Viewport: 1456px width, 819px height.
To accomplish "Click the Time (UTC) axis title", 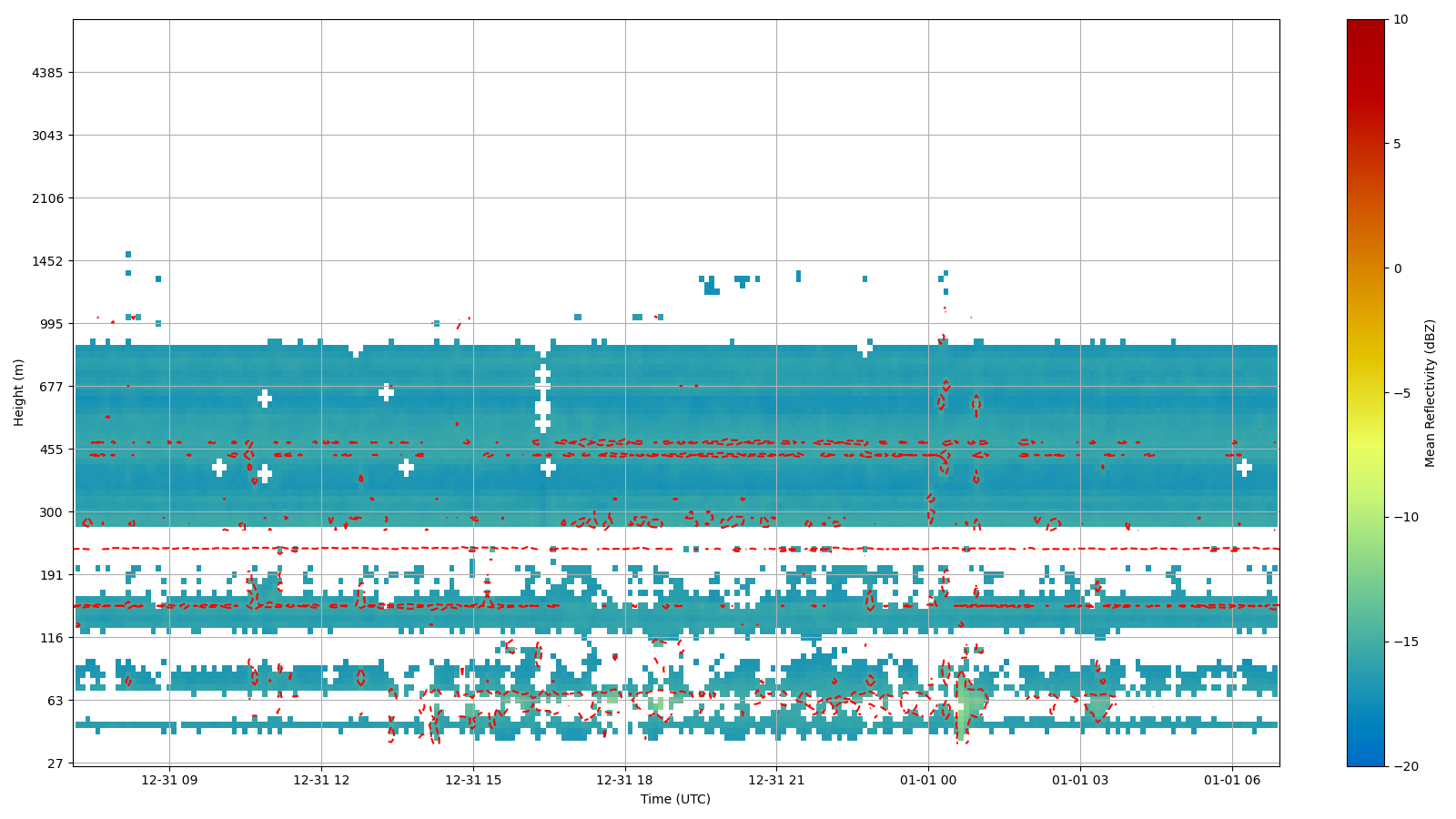I will [675, 799].
